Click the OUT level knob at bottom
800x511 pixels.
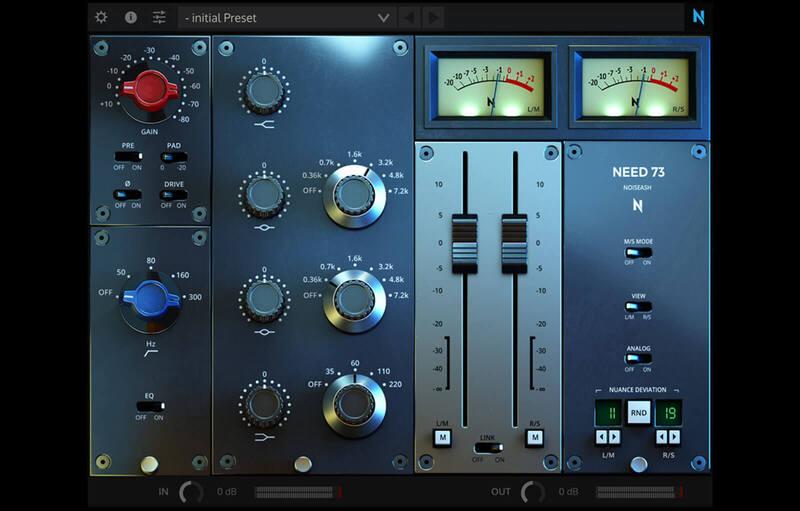click(x=532, y=492)
